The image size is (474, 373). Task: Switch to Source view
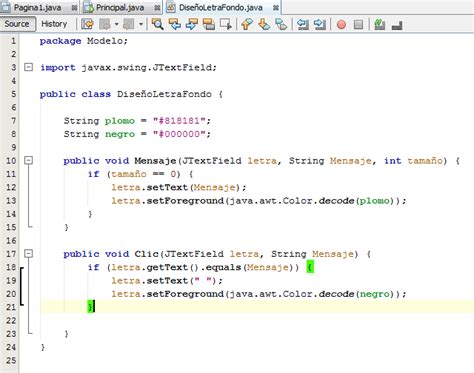click(x=17, y=24)
